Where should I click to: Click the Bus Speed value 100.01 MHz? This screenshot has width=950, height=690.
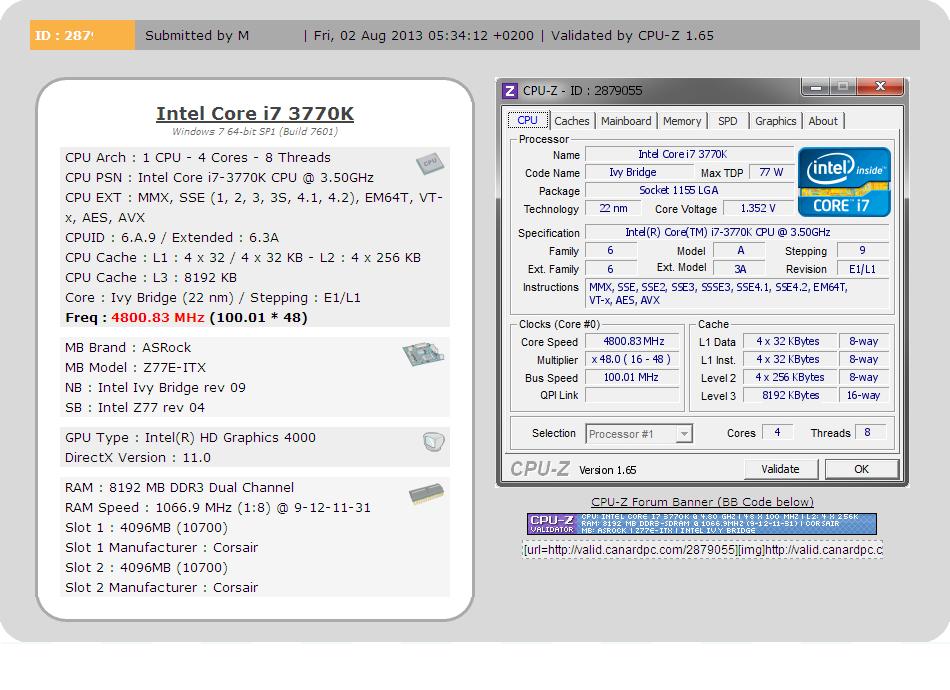(633, 377)
